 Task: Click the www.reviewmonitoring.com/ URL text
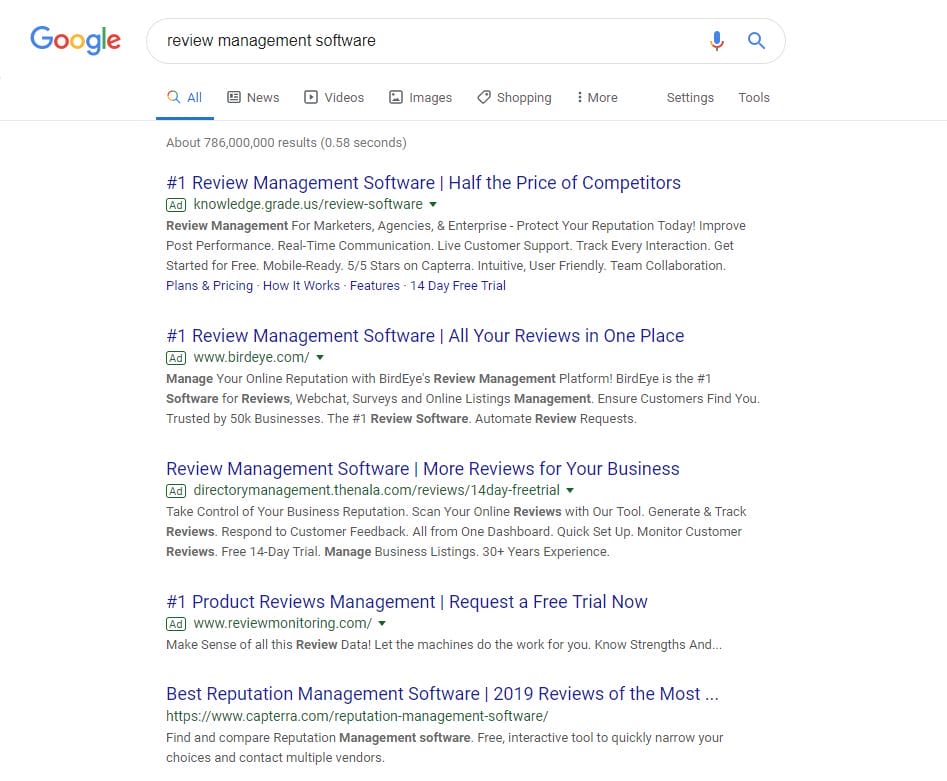point(283,623)
